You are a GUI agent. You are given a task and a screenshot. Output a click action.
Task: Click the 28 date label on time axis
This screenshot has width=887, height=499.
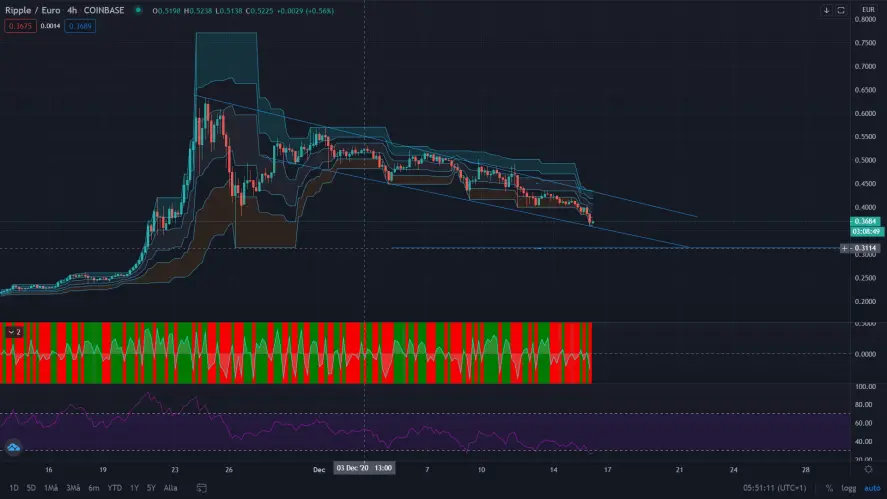[x=806, y=470]
